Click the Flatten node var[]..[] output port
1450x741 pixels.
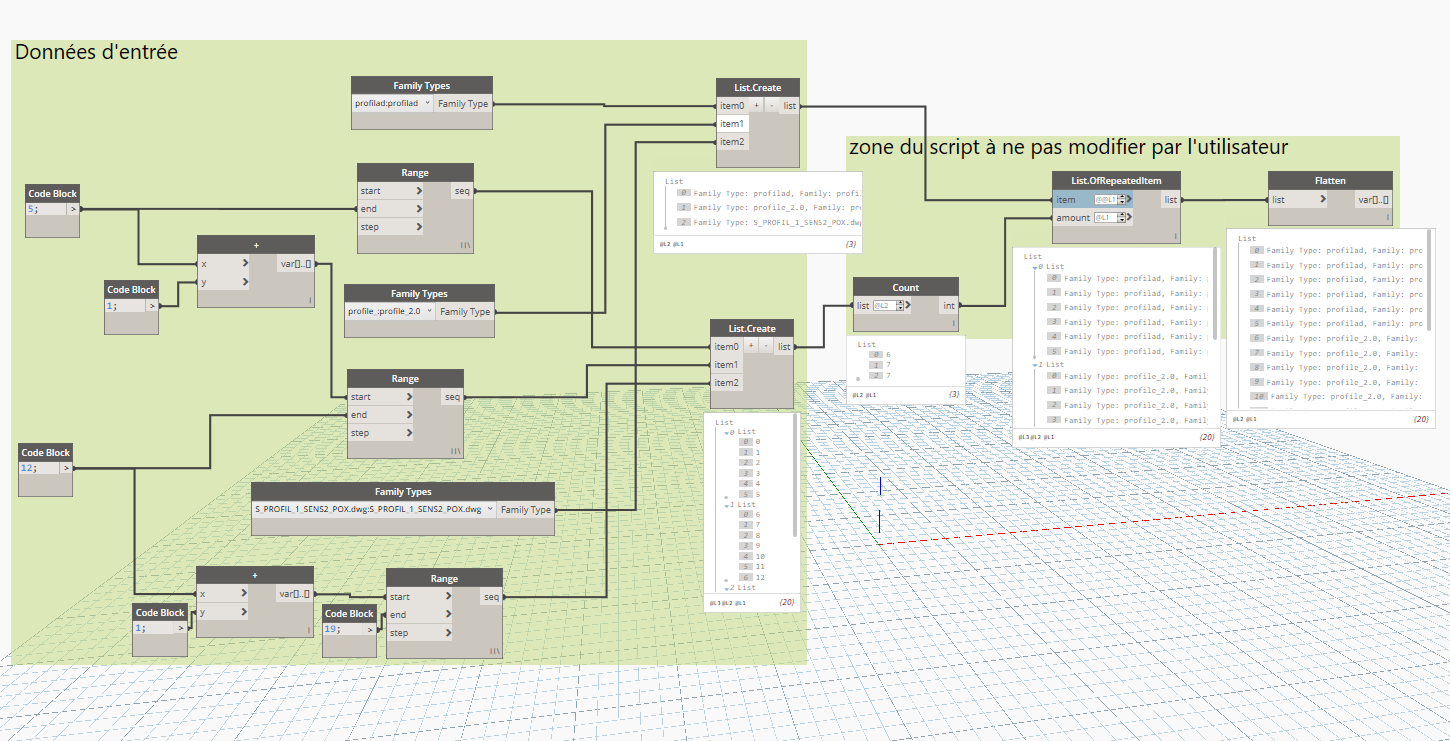[1371, 199]
